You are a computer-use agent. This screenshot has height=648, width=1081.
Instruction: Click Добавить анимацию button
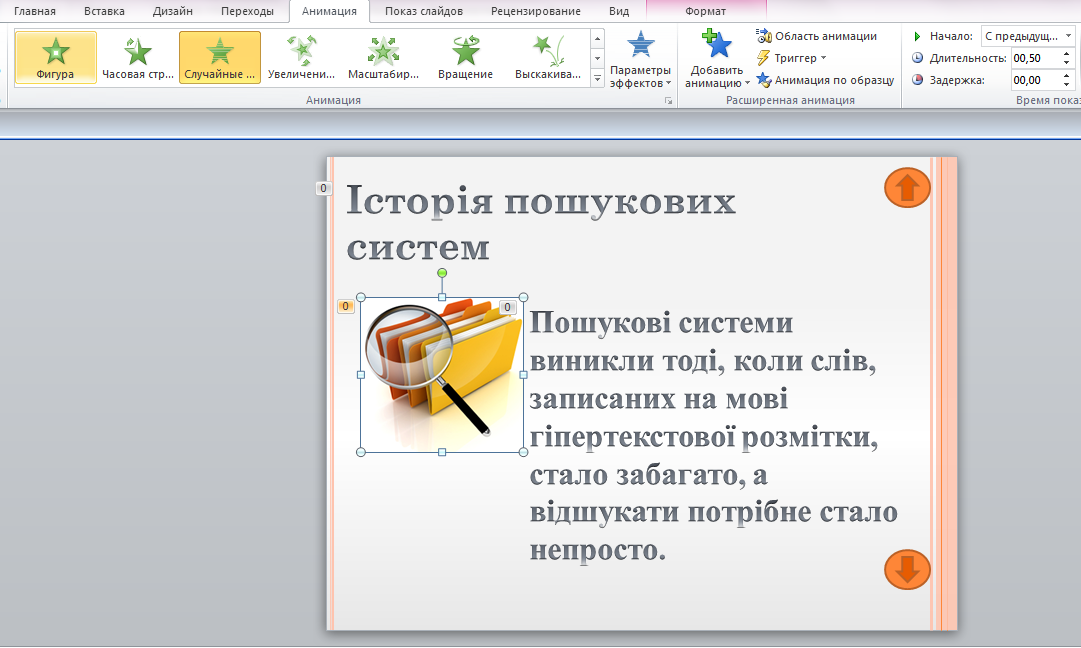[x=717, y=60]
